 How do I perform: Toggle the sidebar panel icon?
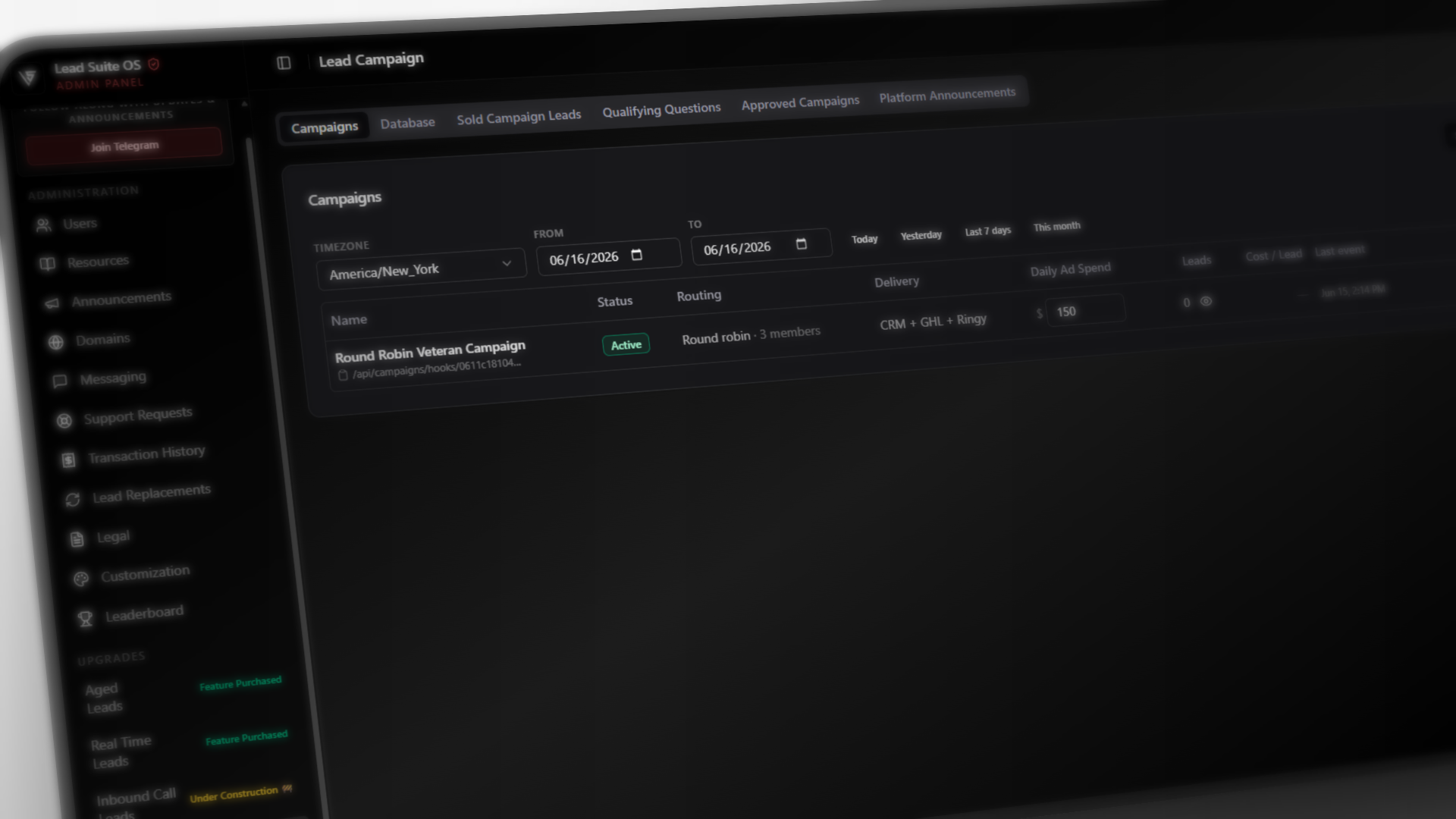coord(284,63)
